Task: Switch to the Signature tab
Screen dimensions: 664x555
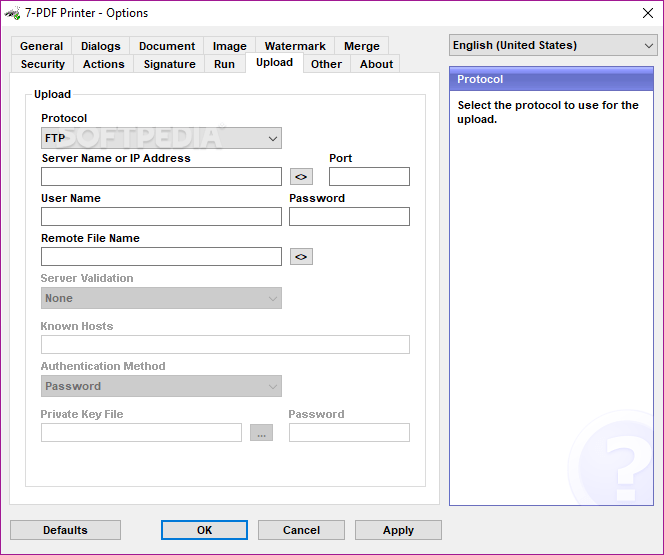Action: (x=169, y=64)
